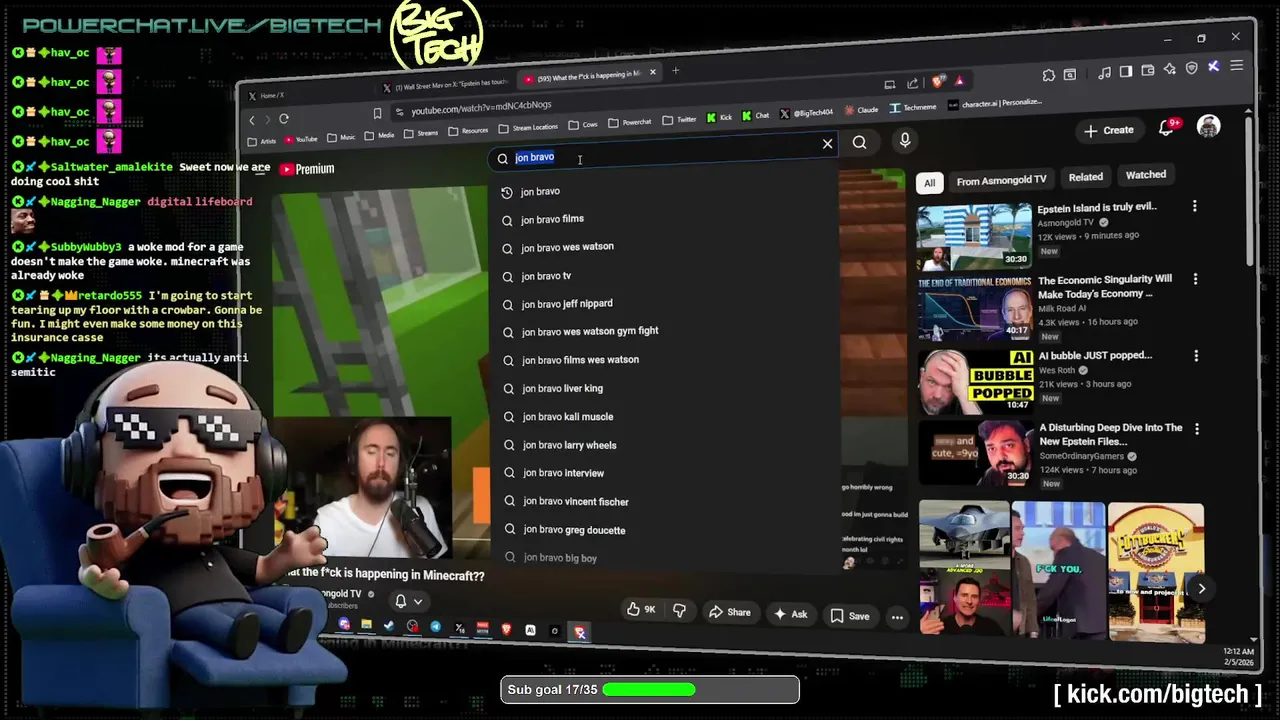Open the Kick bookmark

tap(720, 117)
